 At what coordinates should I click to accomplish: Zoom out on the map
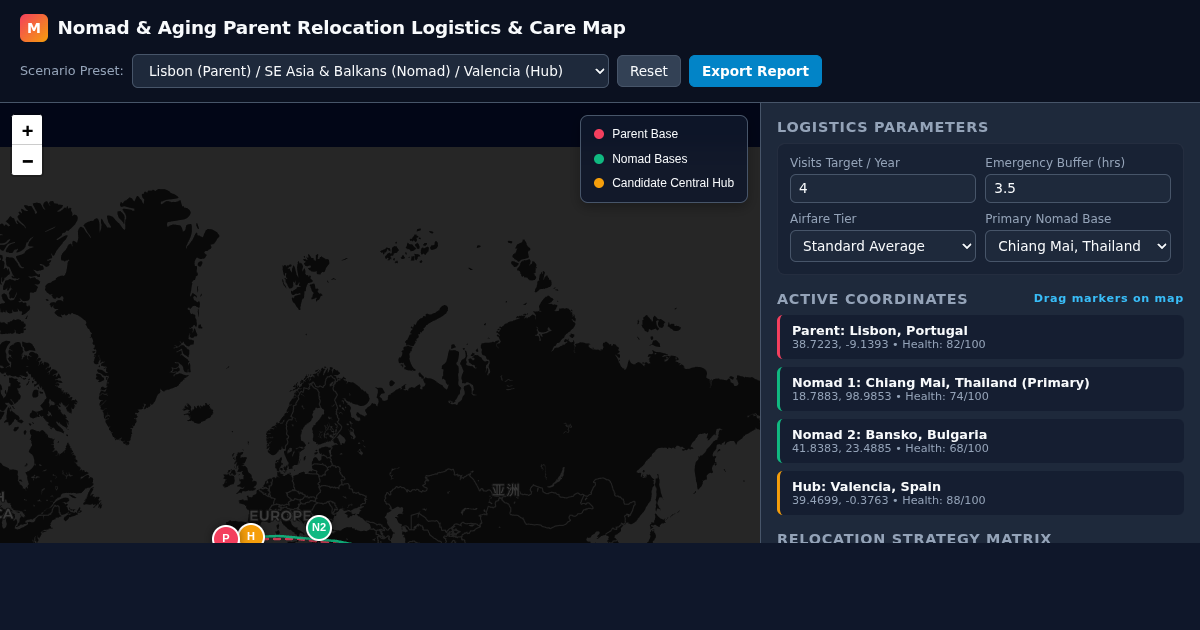(x=27, y=160)
